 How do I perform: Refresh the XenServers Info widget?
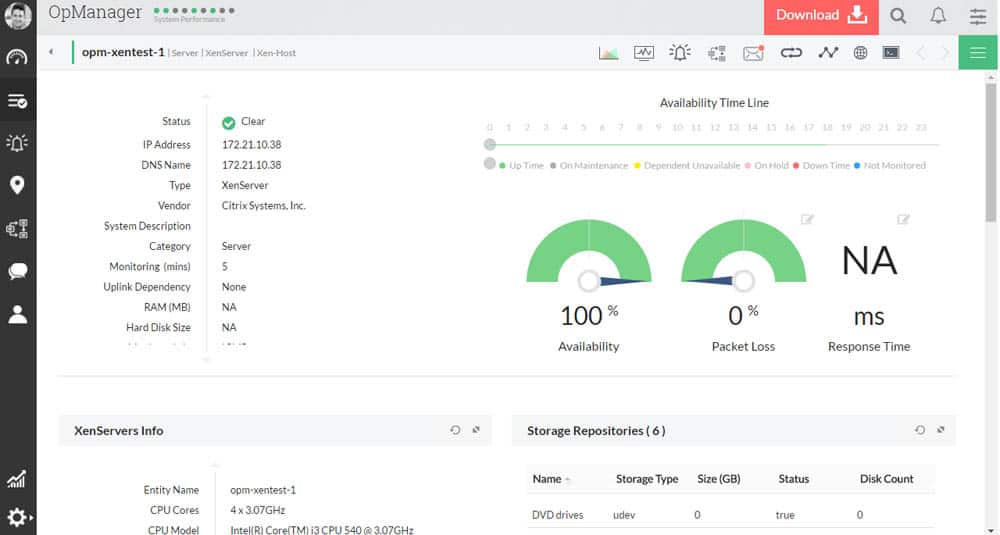pyautogui.click(x=455, y=430)
